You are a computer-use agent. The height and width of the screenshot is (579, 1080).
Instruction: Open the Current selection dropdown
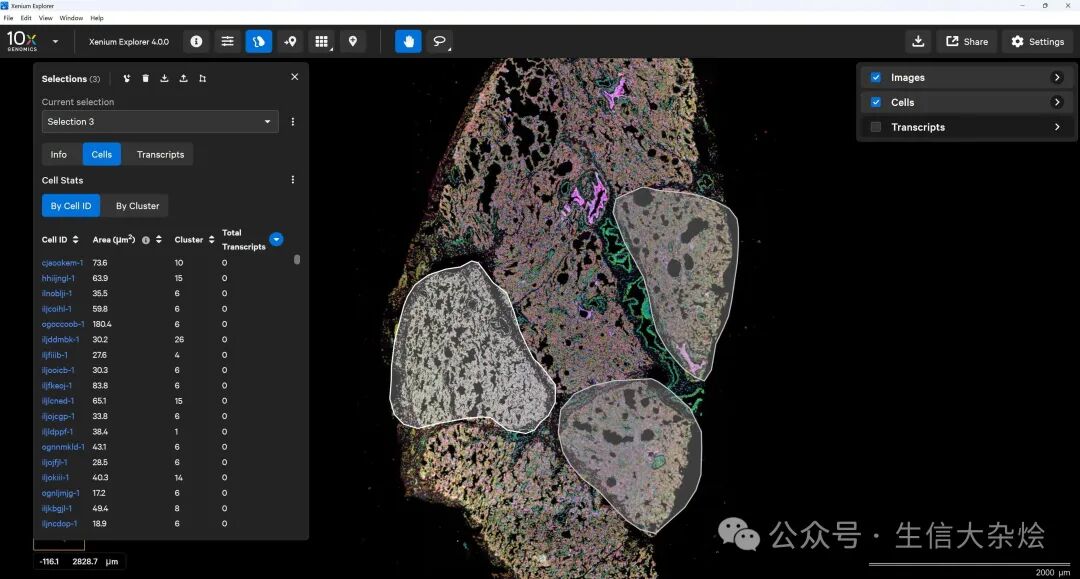point(160,122)
